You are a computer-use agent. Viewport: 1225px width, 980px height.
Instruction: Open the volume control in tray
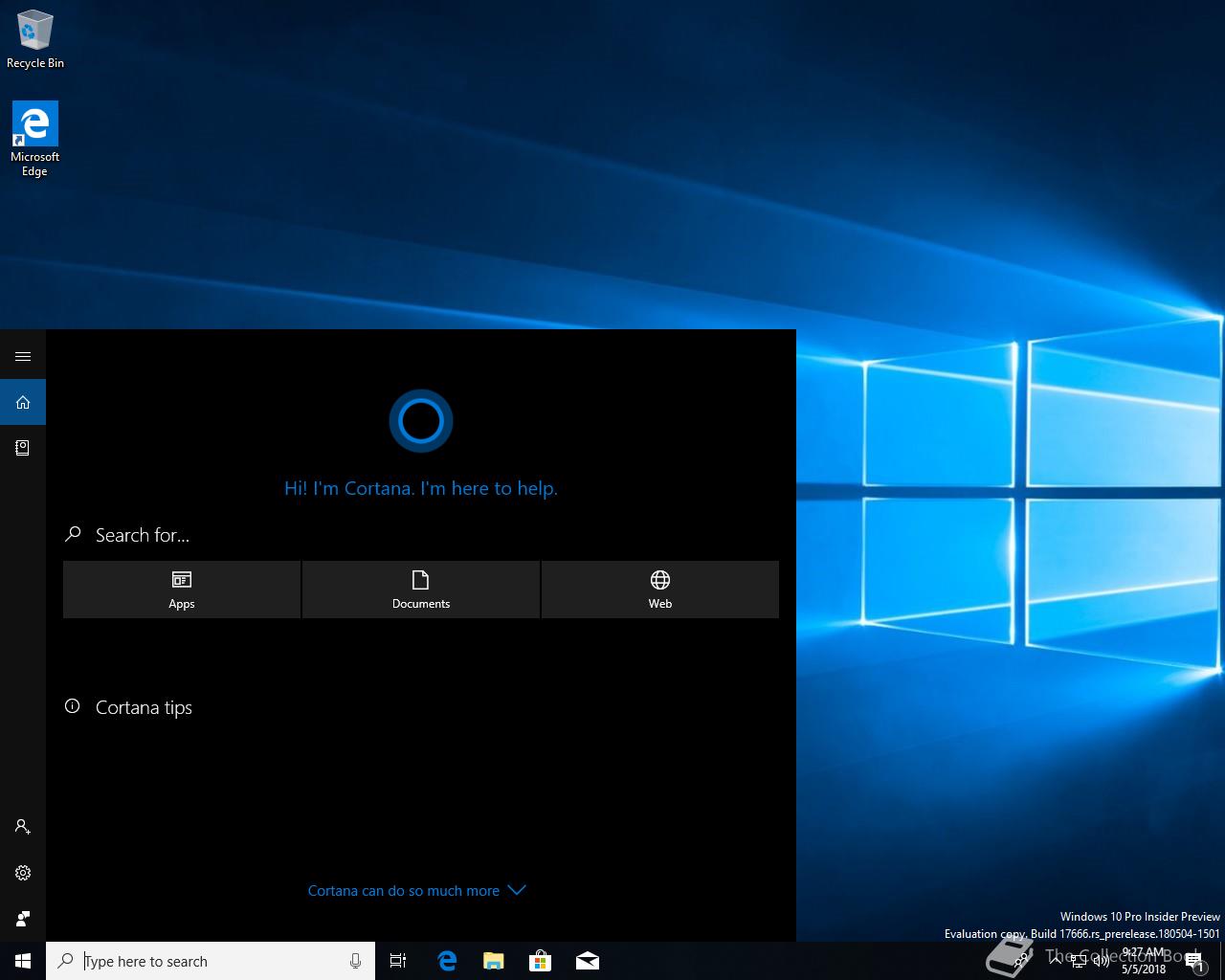tap(1102, 961)
